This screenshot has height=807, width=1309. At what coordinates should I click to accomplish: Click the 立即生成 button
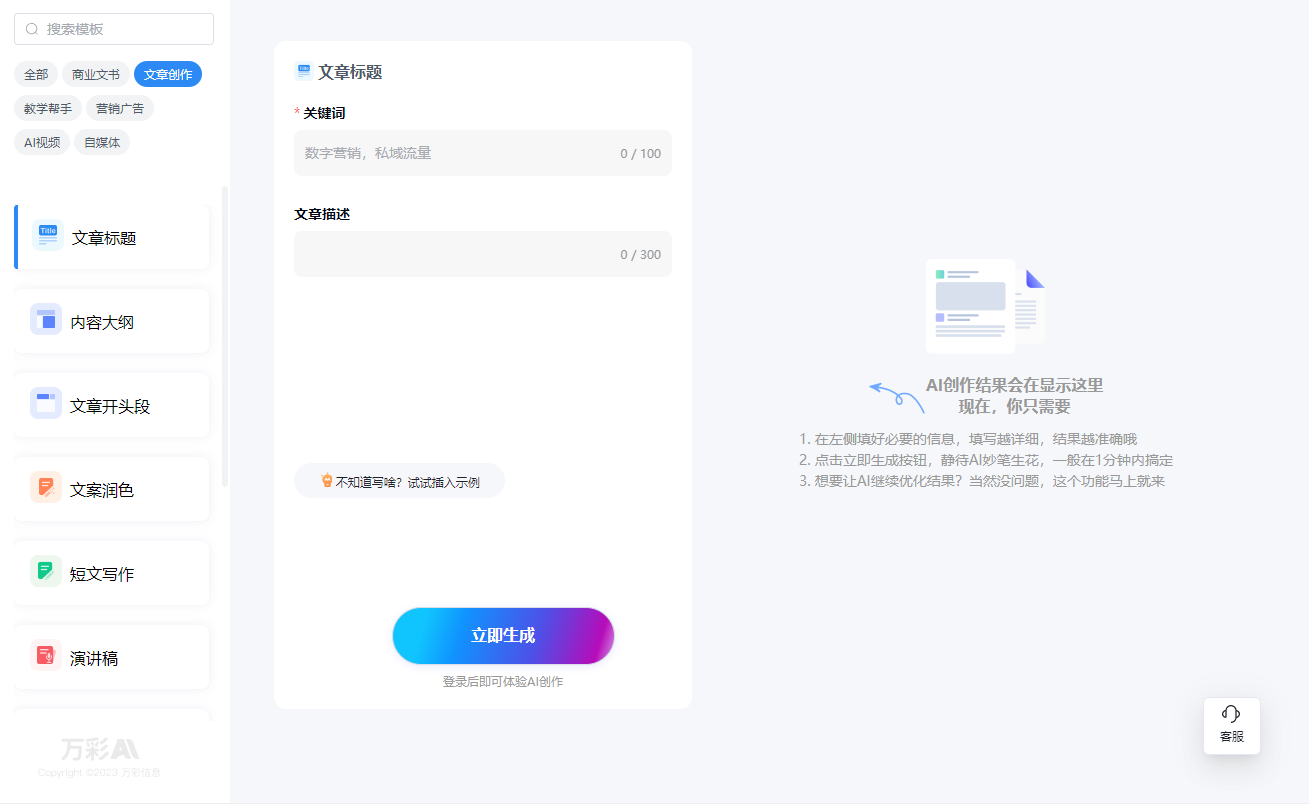point(503,636)
